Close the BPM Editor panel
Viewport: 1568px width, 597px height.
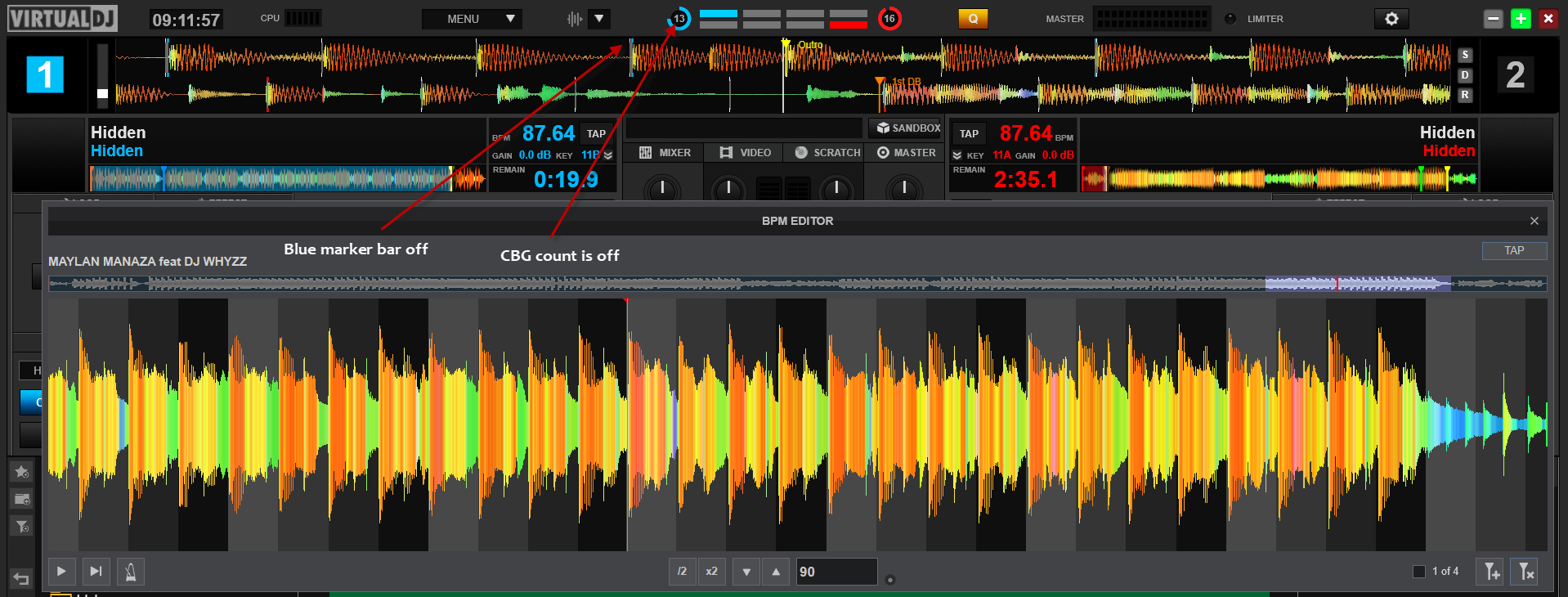[1534, 221]
